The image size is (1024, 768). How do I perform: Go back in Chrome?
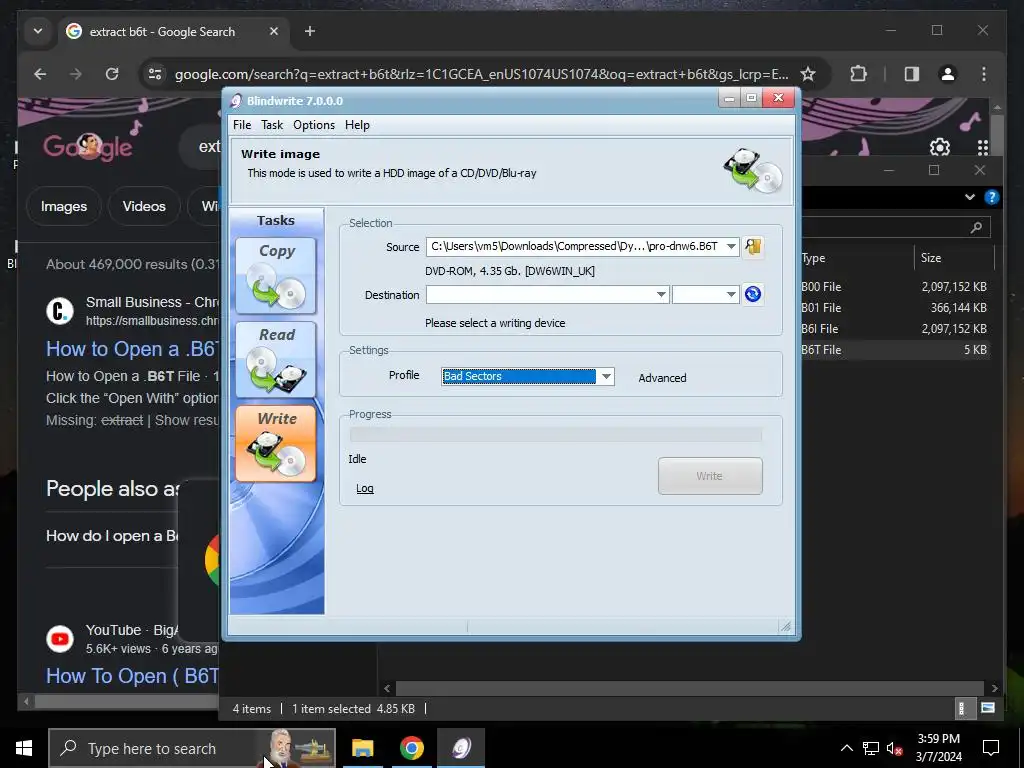coord(40,74)
